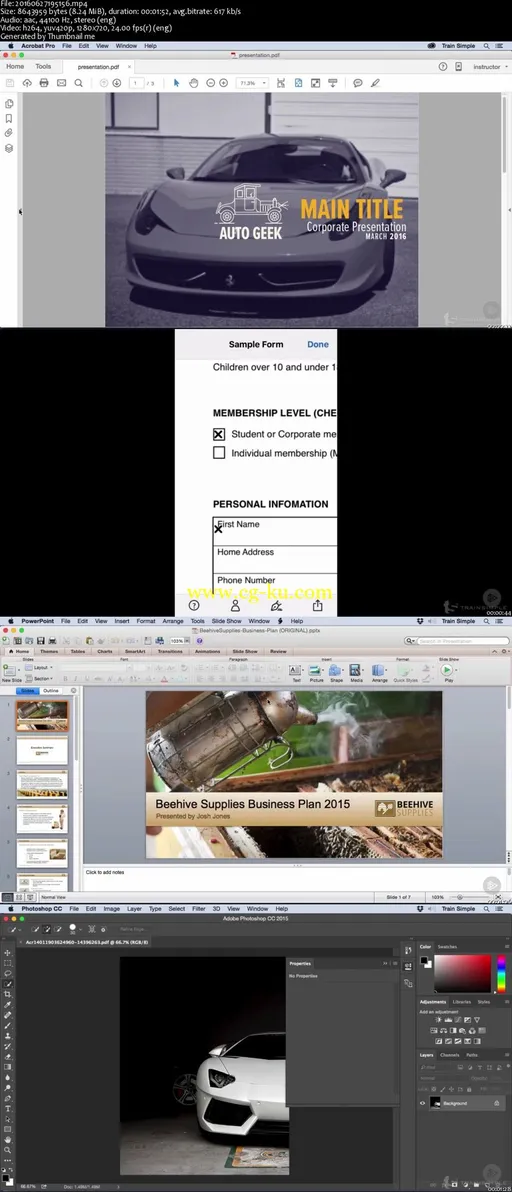Open the Libraries tab in Photoshop

(x=461, y=1001)
